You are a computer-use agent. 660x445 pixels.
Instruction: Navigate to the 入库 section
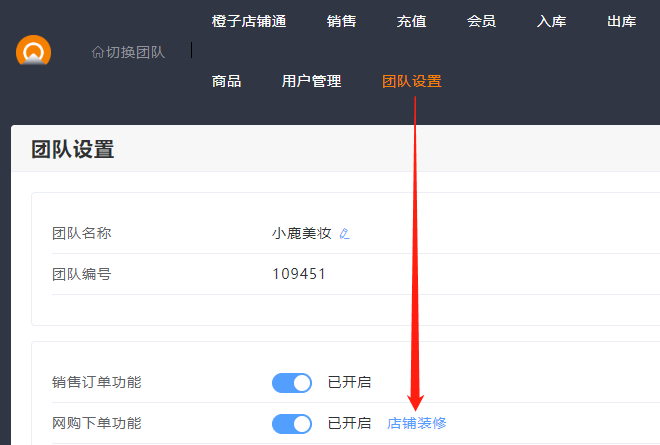click(551, 21)
